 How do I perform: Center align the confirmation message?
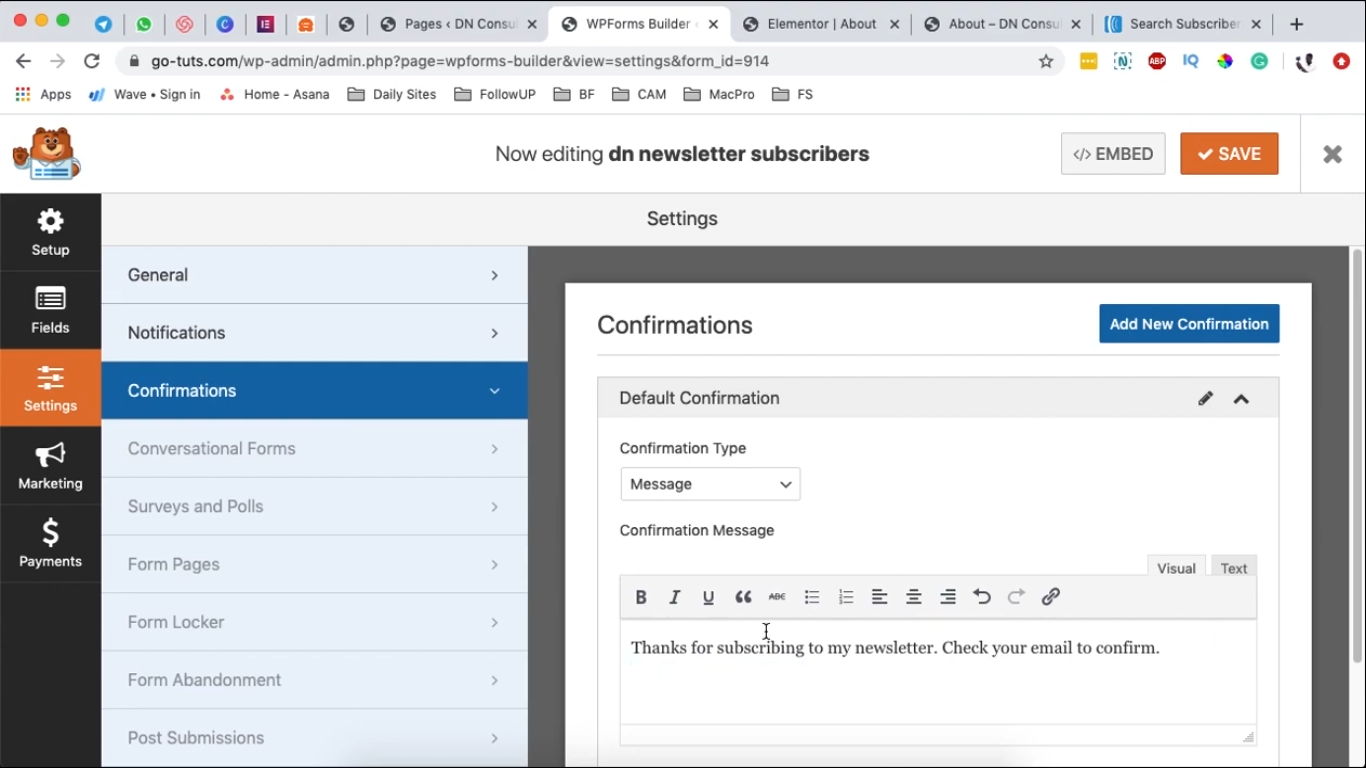(x=914, y=597)
